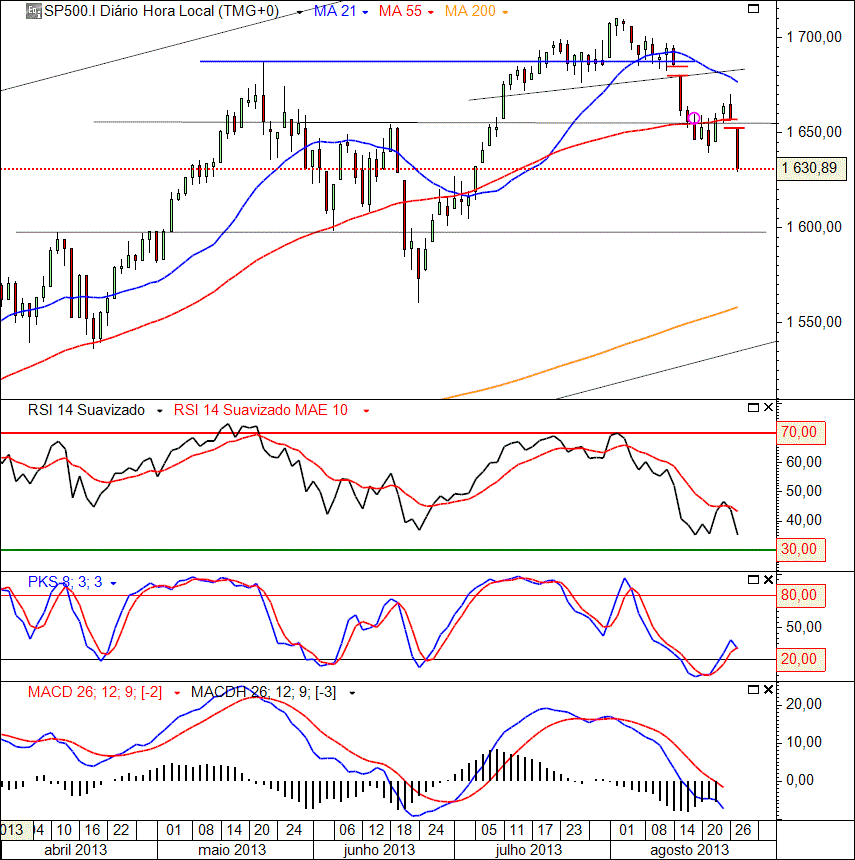Viewport: 855px width, 860px height.
Task: Click the abril 2013 month label
Action: tap(76, 850)
